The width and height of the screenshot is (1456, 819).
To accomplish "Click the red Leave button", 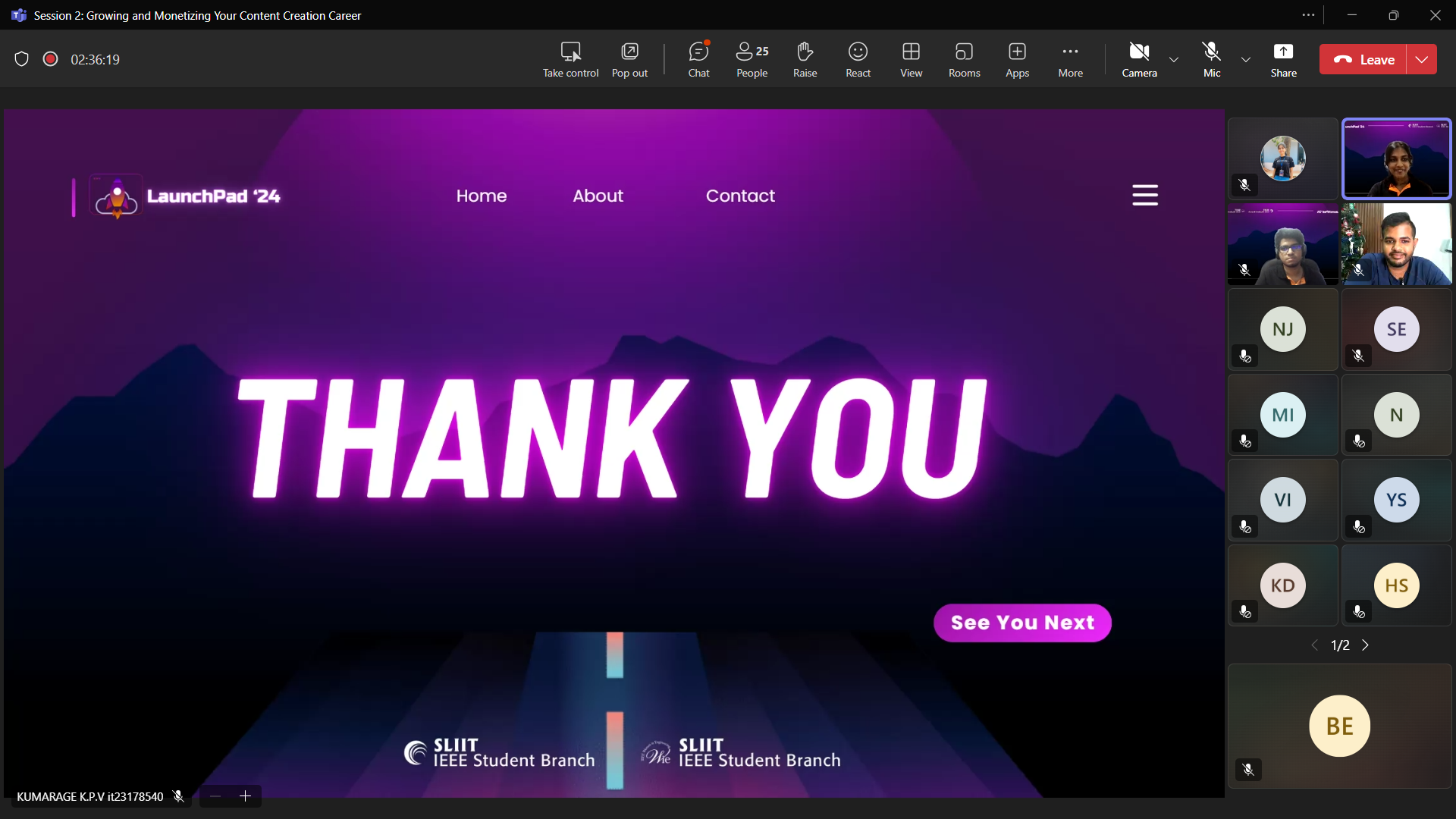I will click(1363, 59).
